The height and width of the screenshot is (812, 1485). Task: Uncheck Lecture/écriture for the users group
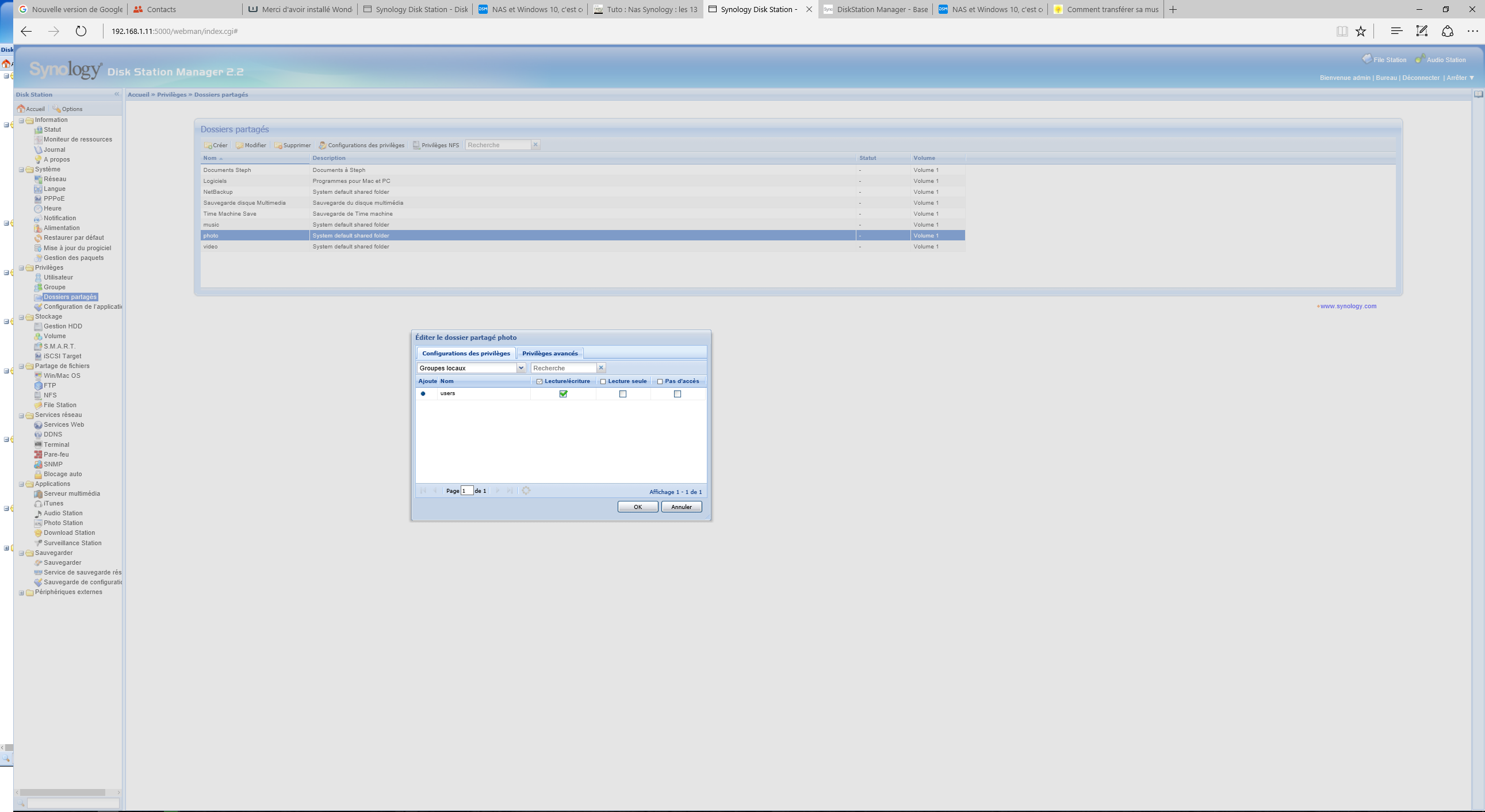563,394
